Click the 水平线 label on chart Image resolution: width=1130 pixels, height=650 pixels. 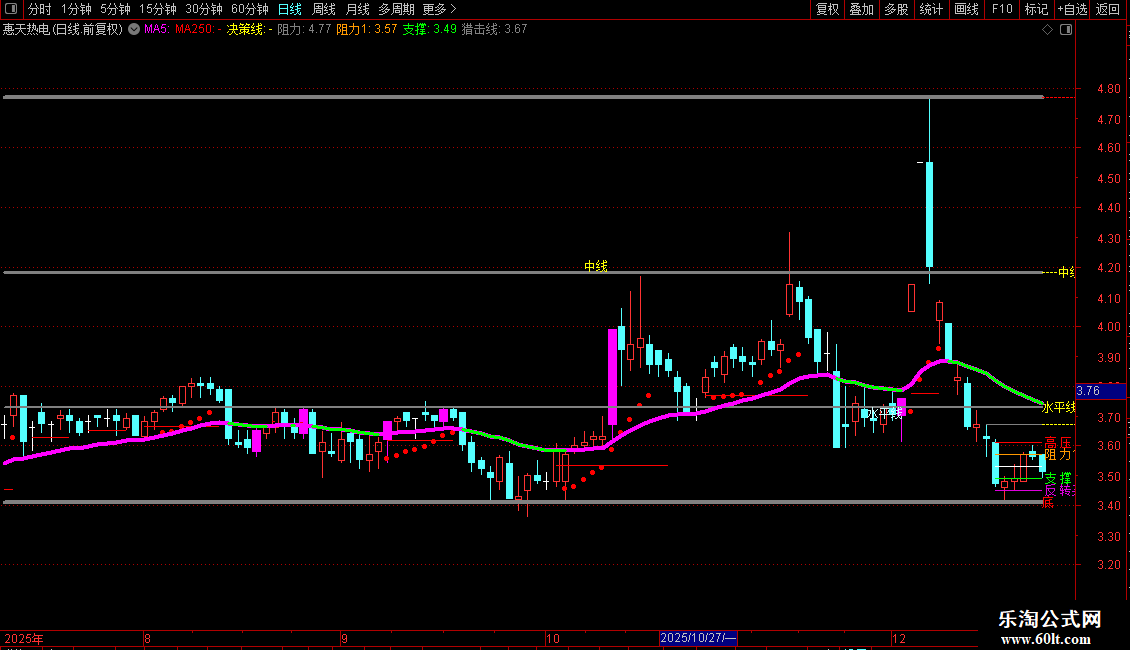tap(884, 414)
